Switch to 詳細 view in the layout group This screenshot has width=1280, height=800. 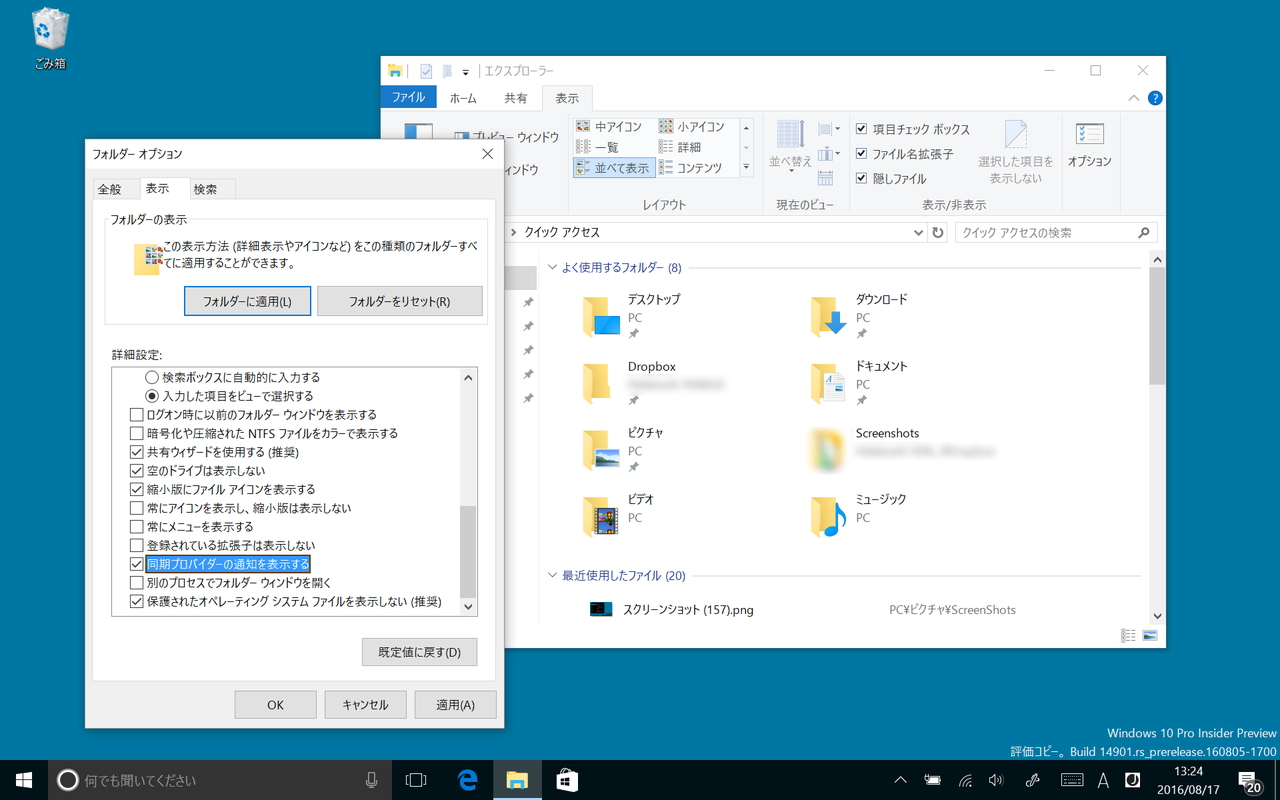pyautogui.click(x=689, y=146)
